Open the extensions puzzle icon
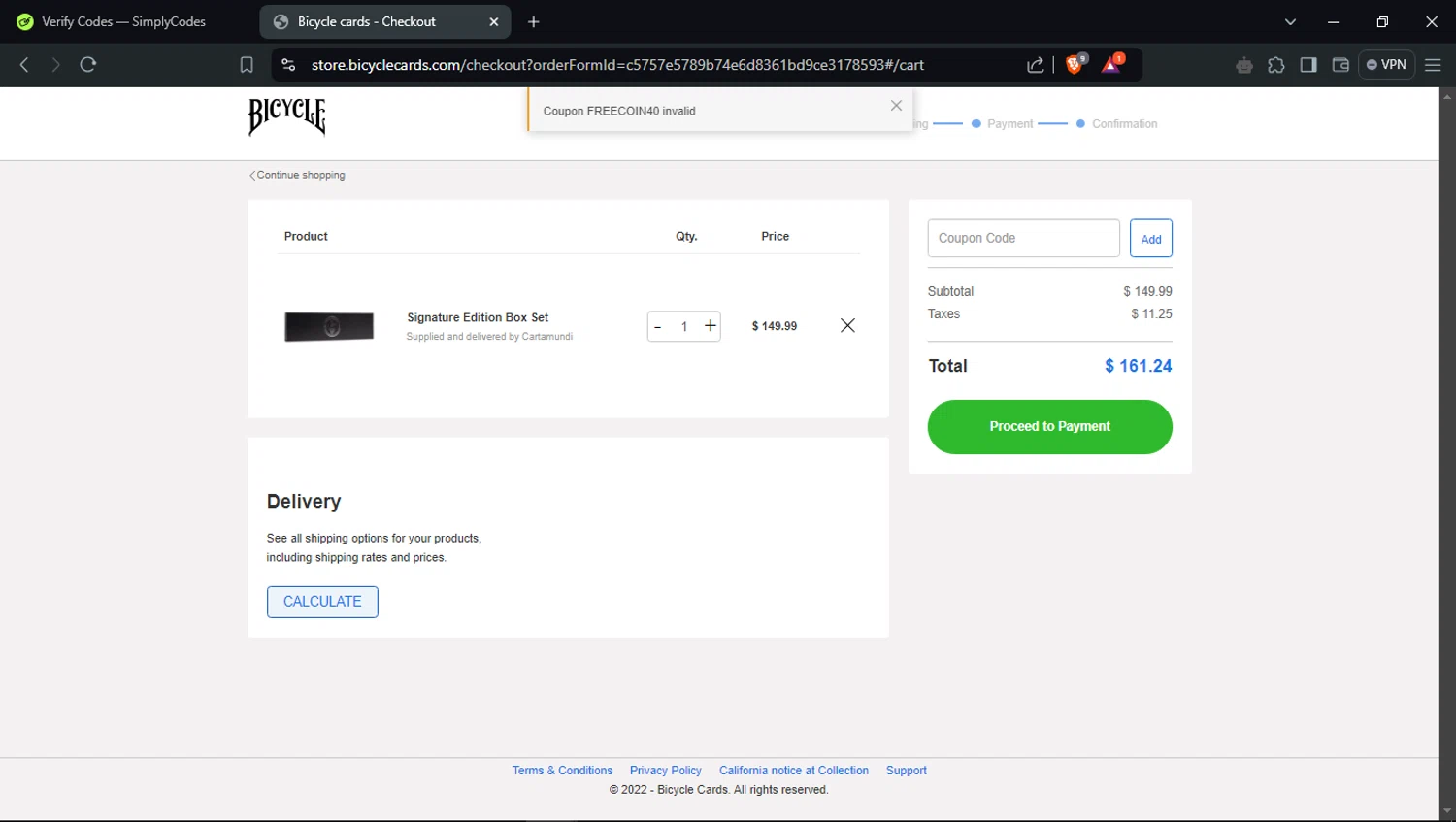This screenshot has height=822, width=1456. (1276, 65)
